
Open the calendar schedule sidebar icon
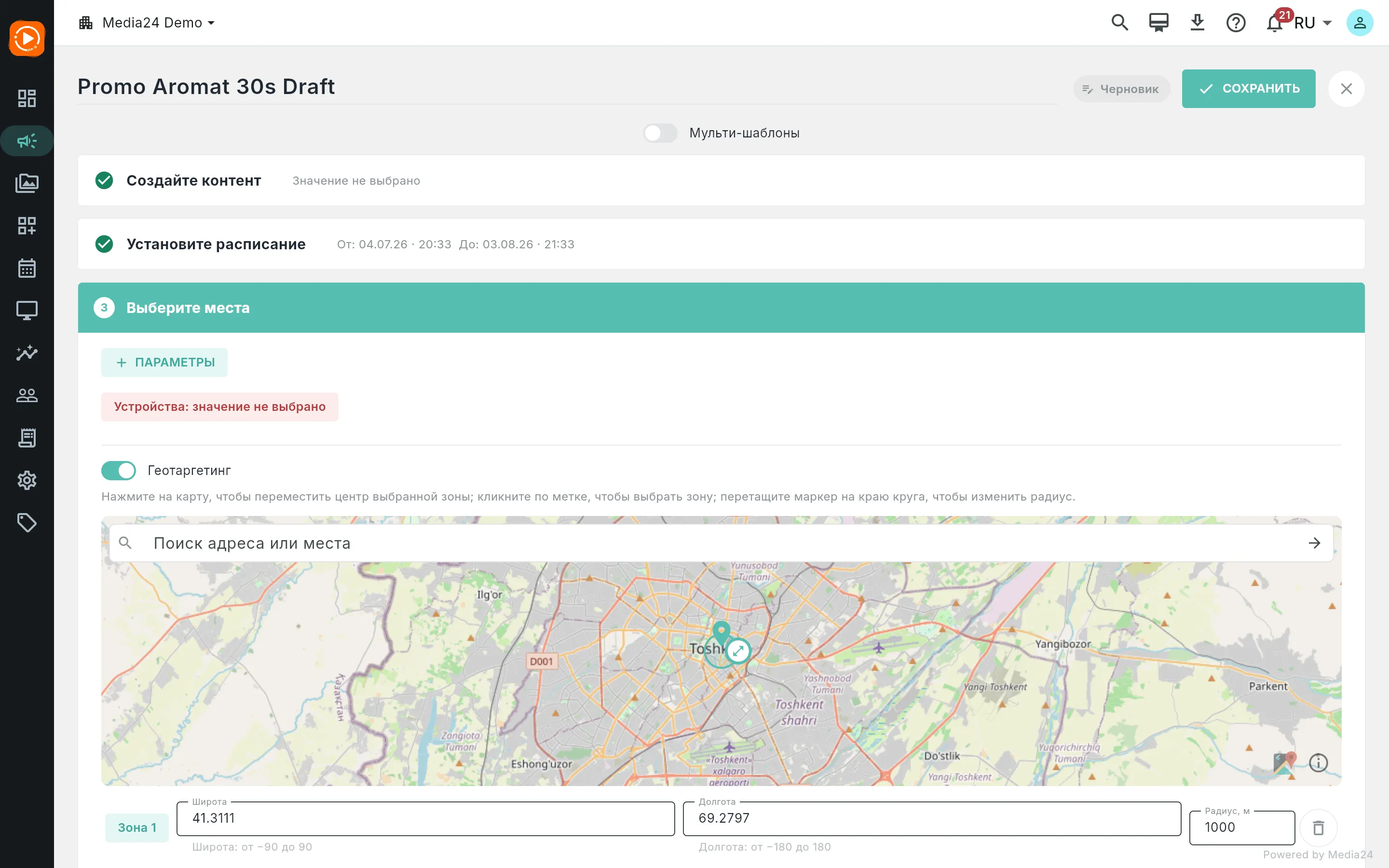pyautogui.click(x=27, y=268)
